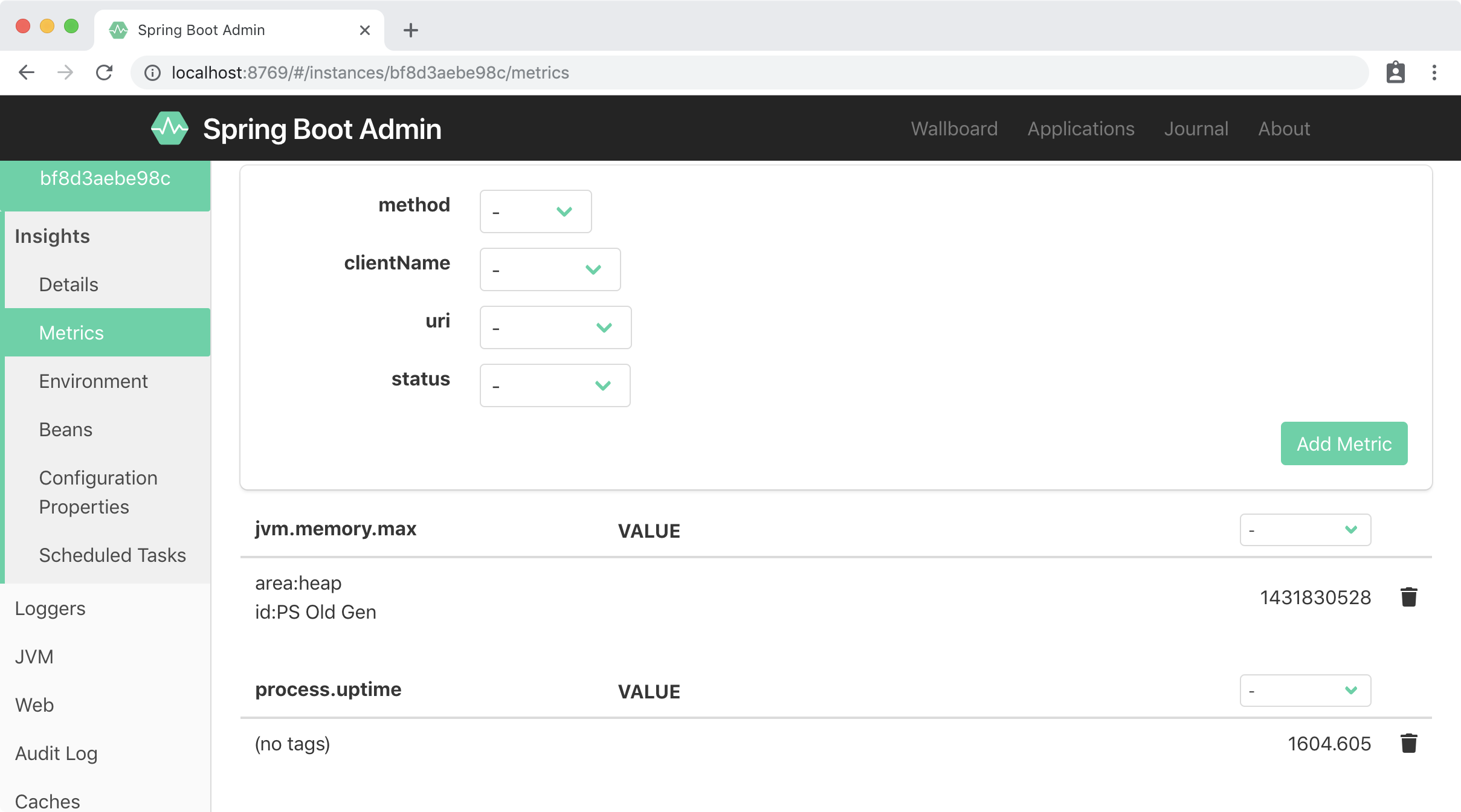Screen dimensions: 1461x812
Task: Click the Spring Boot Admin heartbeat logo
Action: (x=170, y=128)
